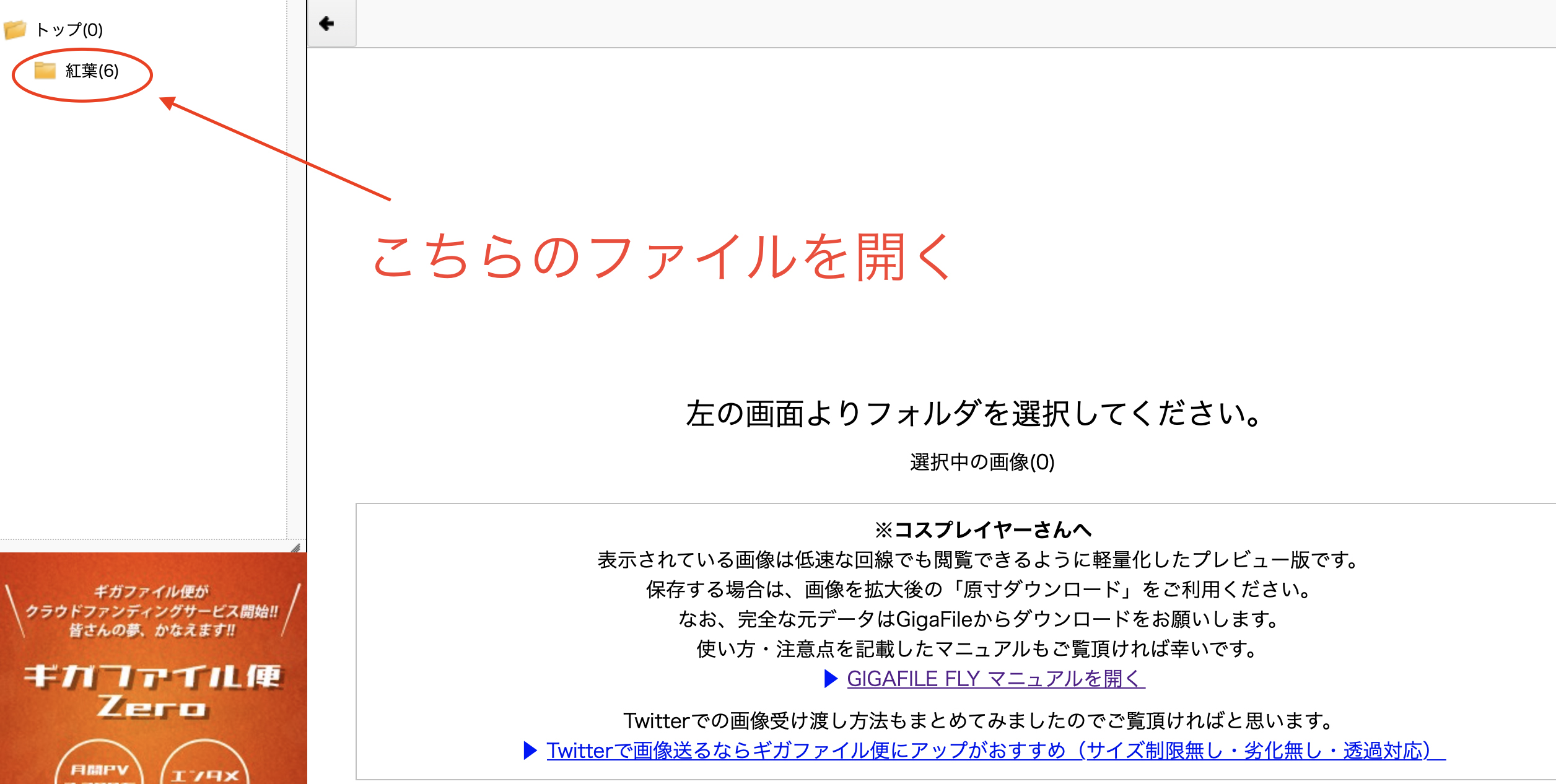
Task: Click the ギガファイル便 Zero advertisement banner
Action: tap(153, 668)
